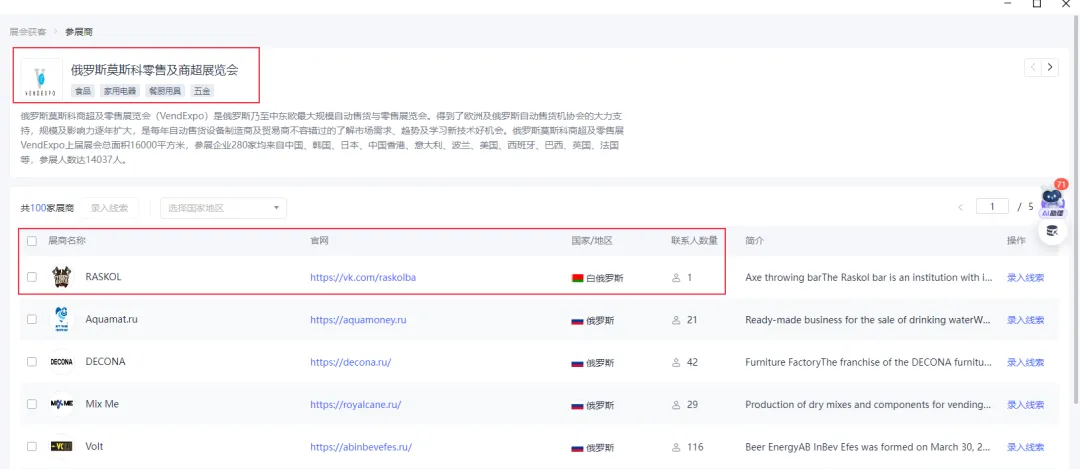Image resolution: width=1080 pixels, height=469 pixels.
Task: Click the 展商名称 column header
Action: (x=67, y=241)
